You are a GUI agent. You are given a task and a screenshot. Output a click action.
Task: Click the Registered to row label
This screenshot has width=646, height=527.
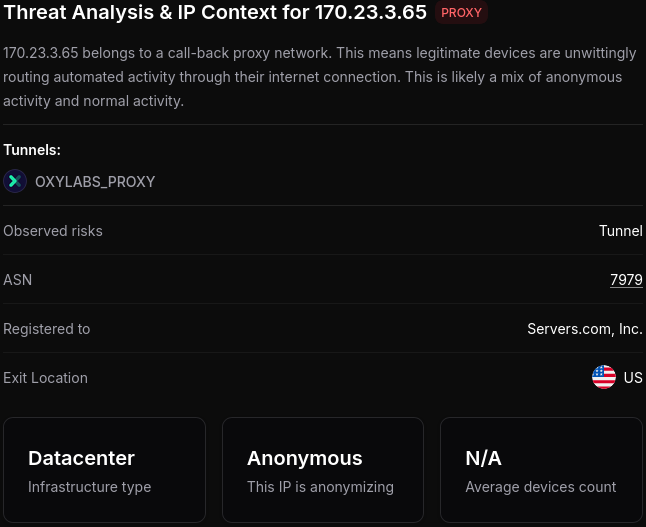[47, 329]
